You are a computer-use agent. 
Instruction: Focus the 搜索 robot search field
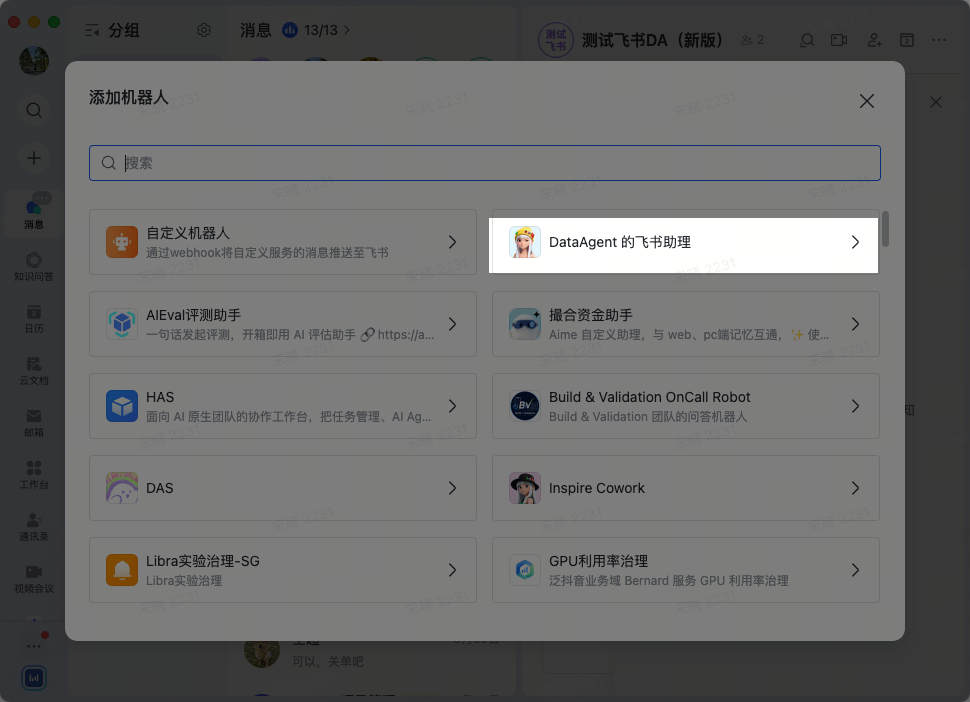coord(484,163)
